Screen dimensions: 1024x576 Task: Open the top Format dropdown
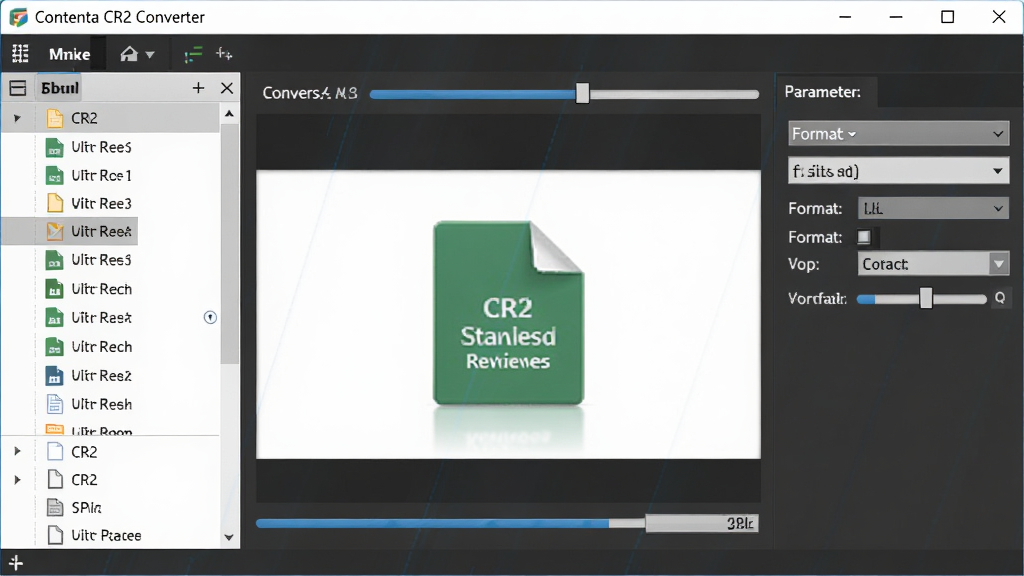(x=898, y=134)
